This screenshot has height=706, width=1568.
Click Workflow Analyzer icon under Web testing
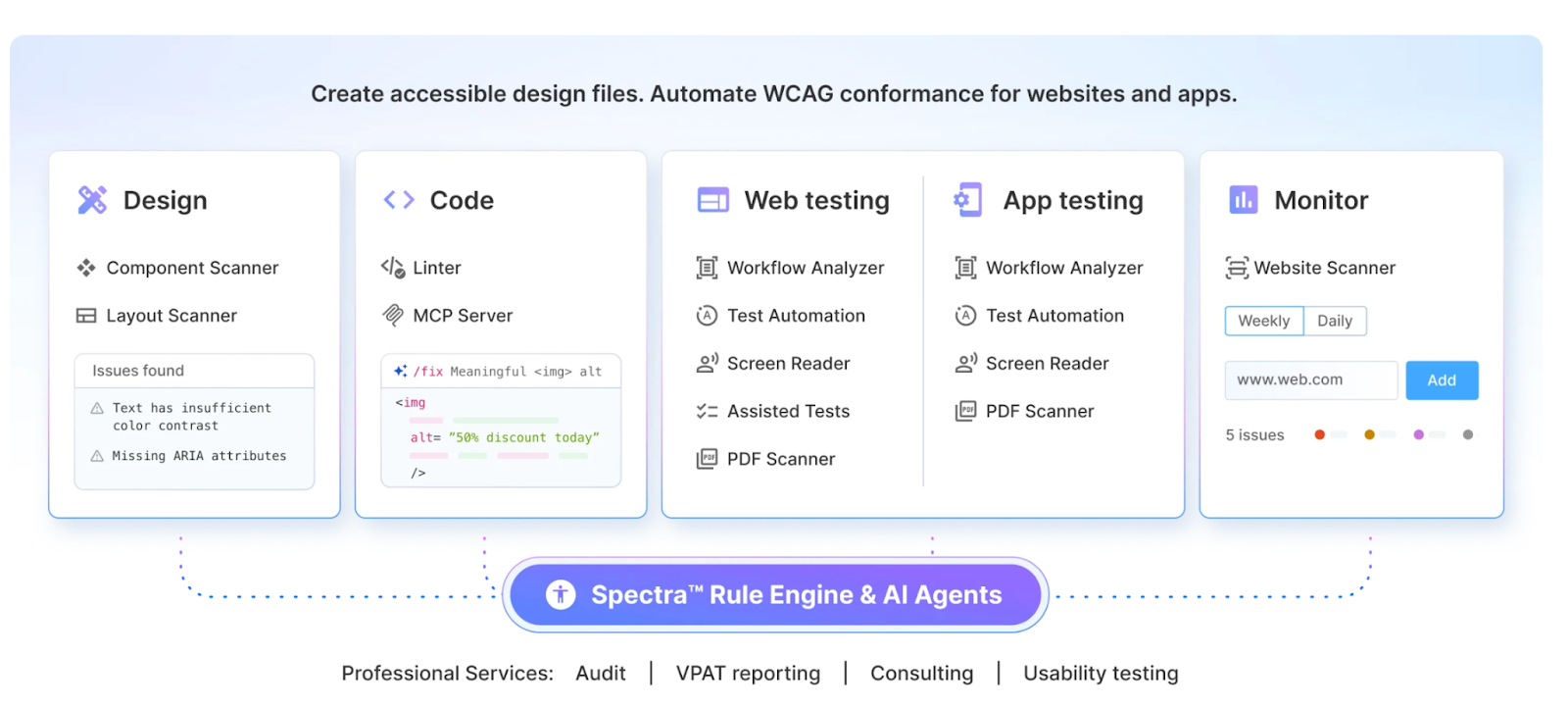[707, 268]
